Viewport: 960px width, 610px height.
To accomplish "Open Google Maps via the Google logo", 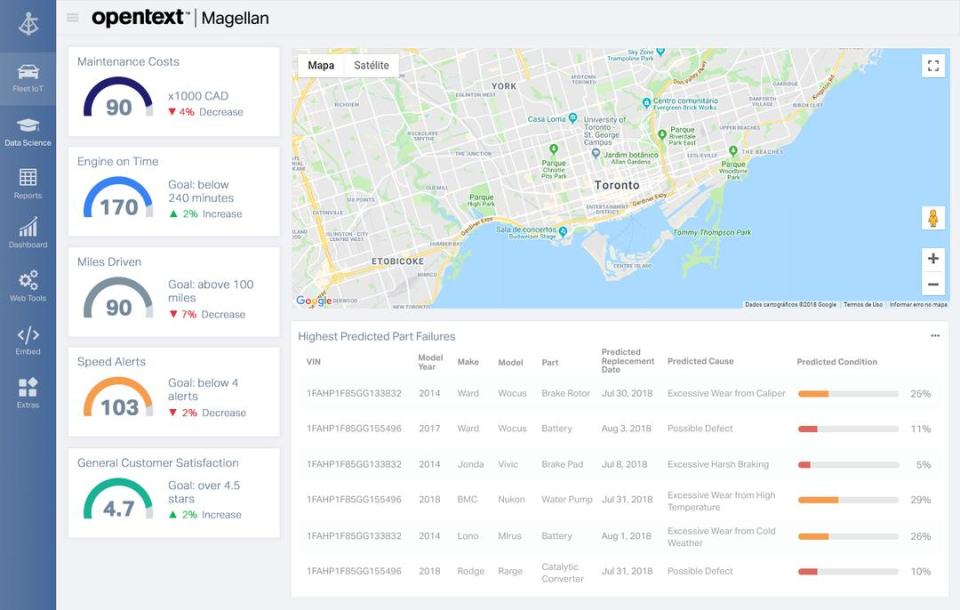I will pyautogui.click(x=314, y=300).
